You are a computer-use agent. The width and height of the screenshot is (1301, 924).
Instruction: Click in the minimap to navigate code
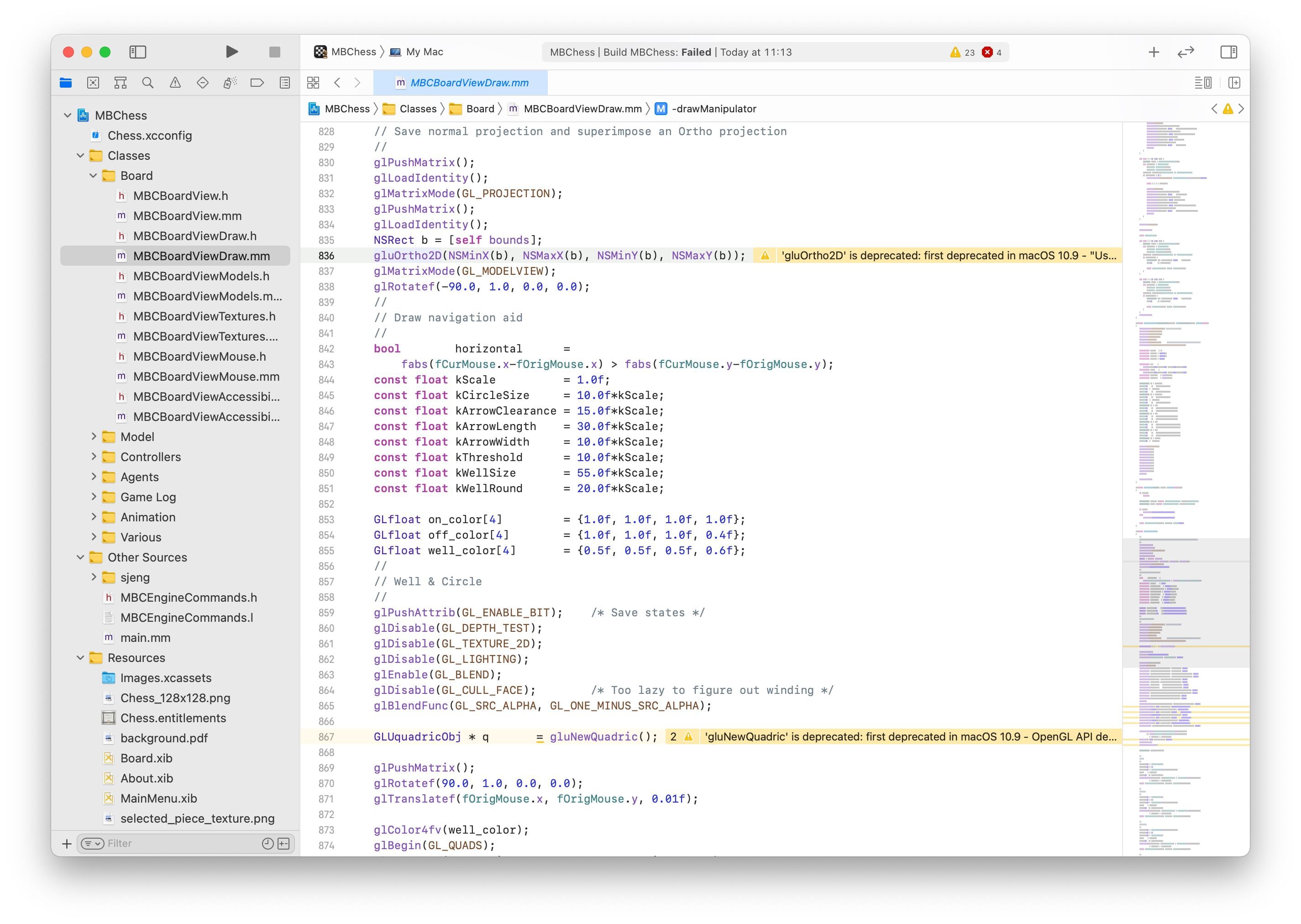pos(1186,489)
